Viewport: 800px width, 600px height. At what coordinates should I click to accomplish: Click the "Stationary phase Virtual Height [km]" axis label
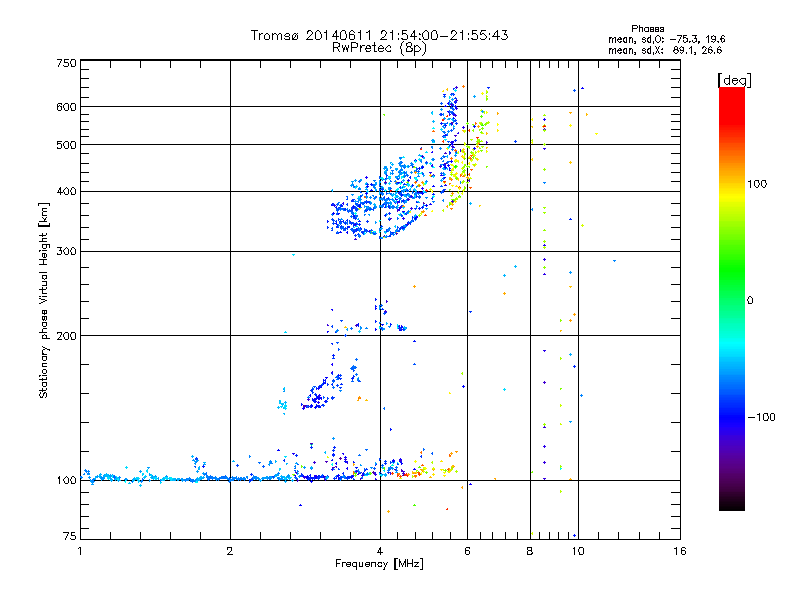coord(44,300)
